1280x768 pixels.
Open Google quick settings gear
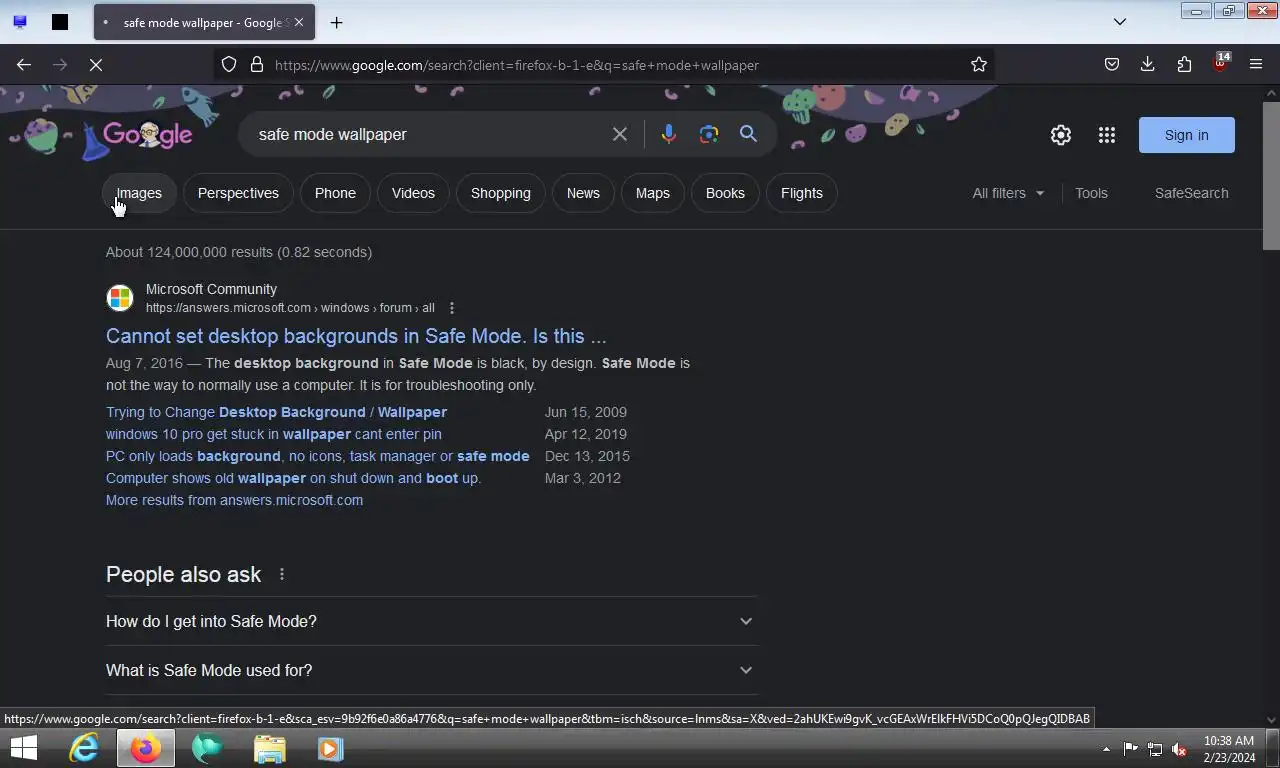(1061, 135)
